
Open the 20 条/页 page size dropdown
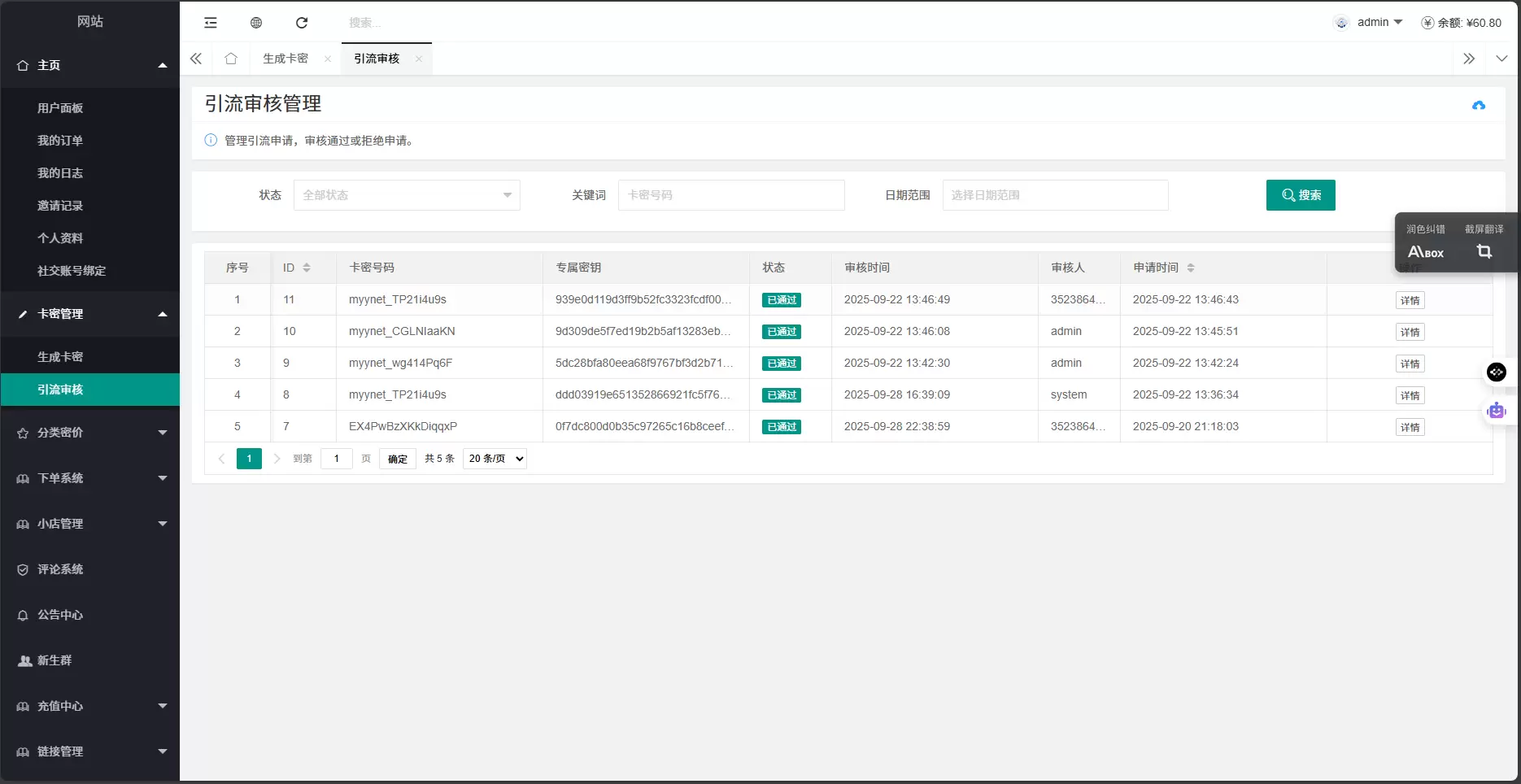click(x=495, y=459)
